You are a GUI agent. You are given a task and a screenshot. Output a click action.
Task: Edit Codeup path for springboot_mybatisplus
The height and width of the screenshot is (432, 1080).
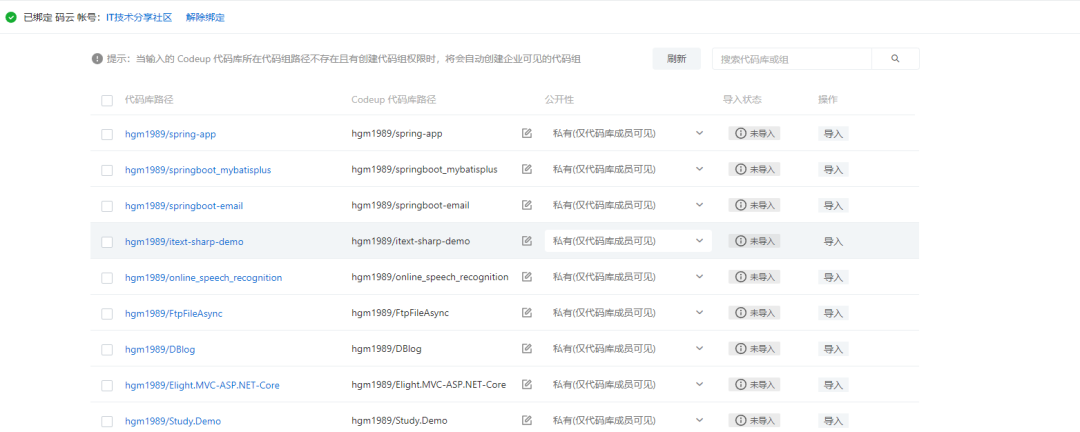[527, 169]
